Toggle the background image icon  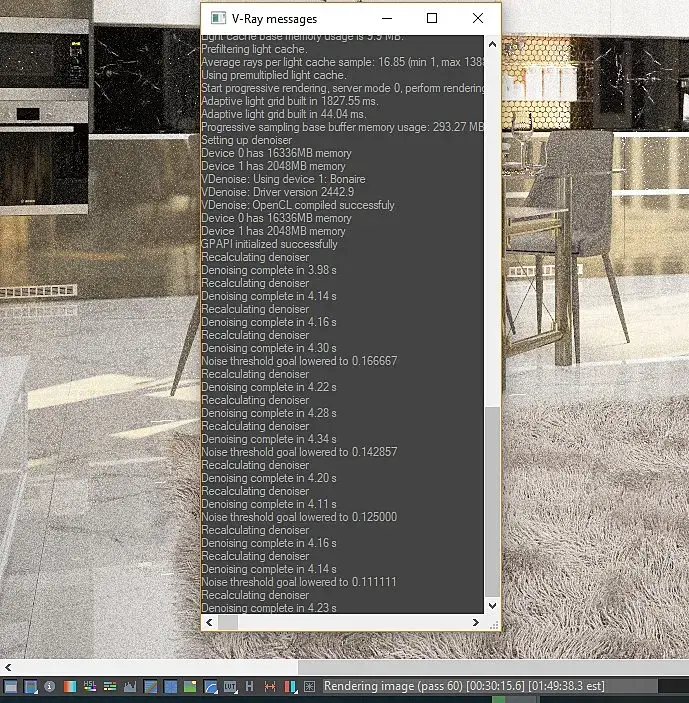coord(190,686)
